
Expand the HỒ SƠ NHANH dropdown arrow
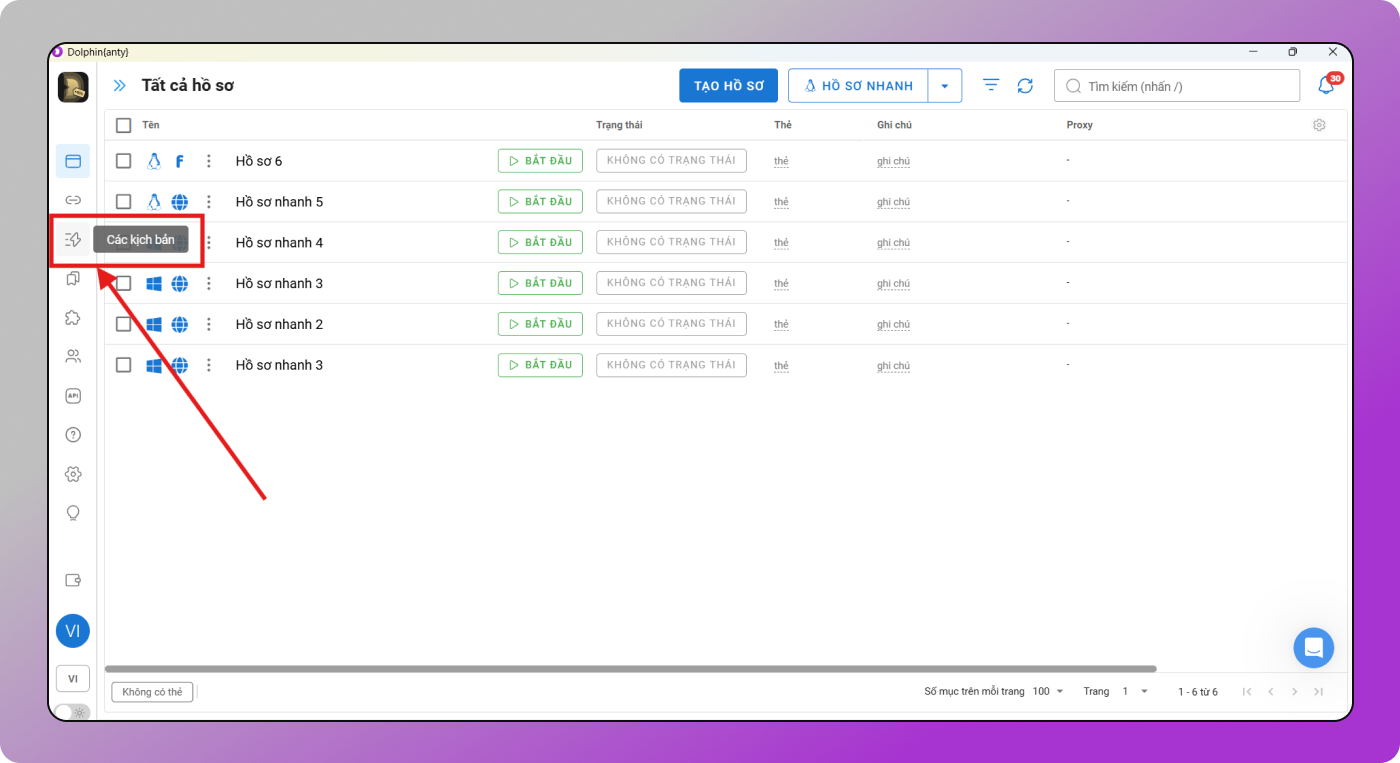pos(945,85)
